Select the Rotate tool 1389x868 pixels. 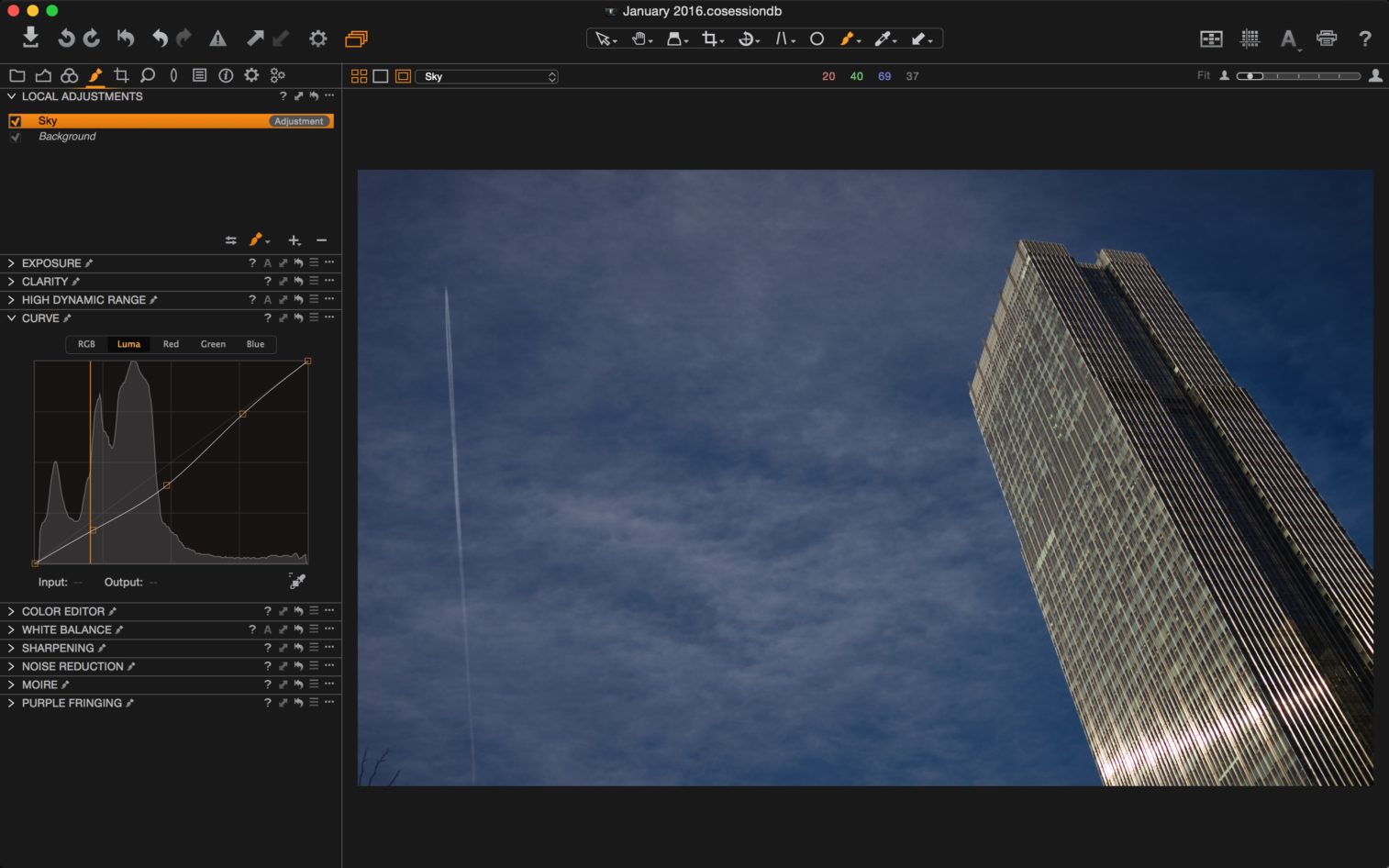(x=746, y=39)
